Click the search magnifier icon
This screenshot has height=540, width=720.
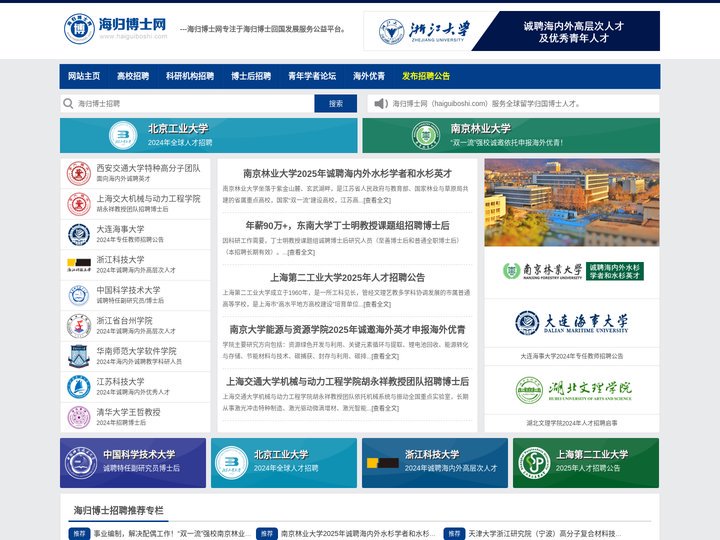pyautogui.click(x=68, y=103)
